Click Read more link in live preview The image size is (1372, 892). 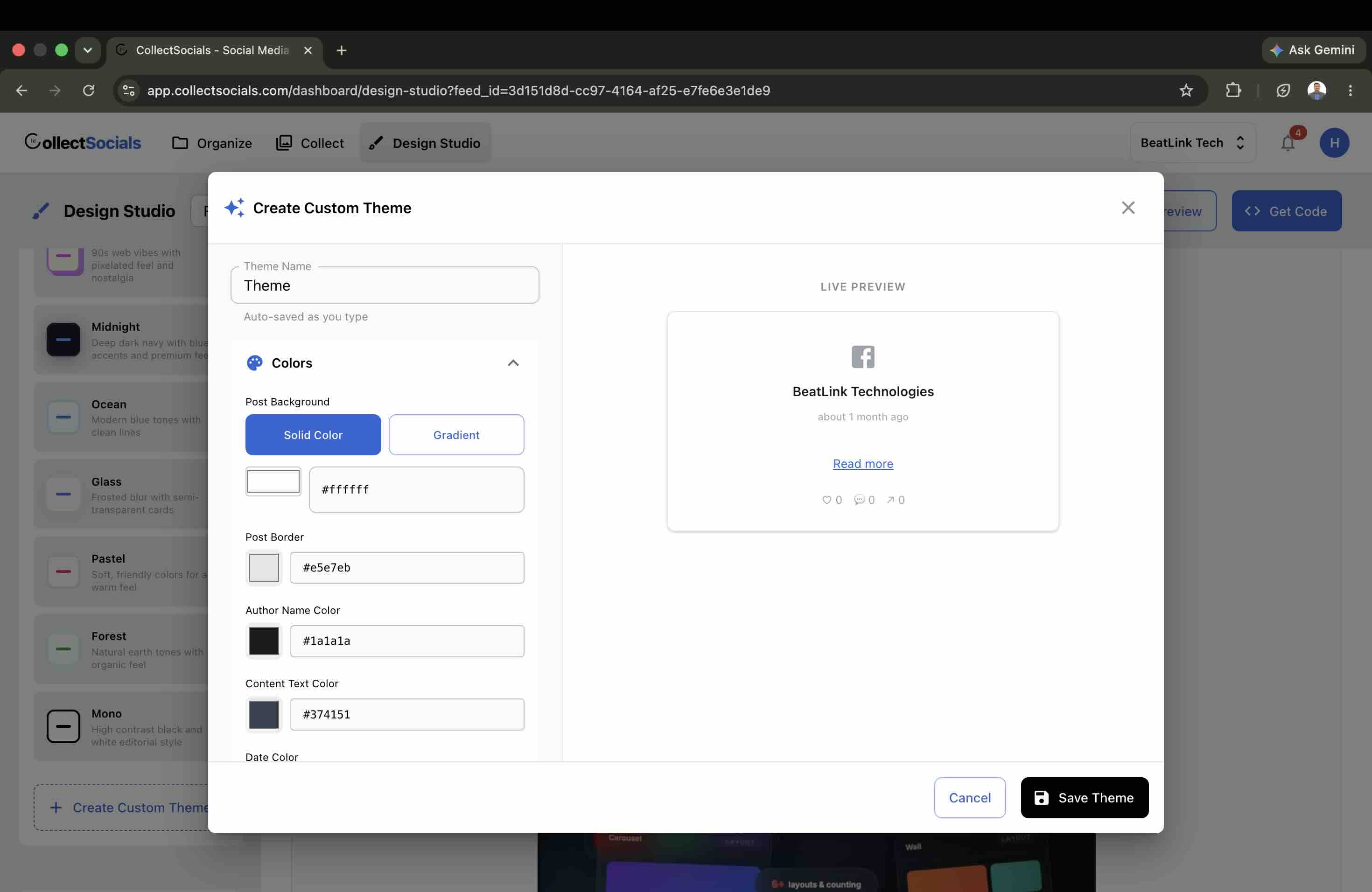[x=863, y=464]
